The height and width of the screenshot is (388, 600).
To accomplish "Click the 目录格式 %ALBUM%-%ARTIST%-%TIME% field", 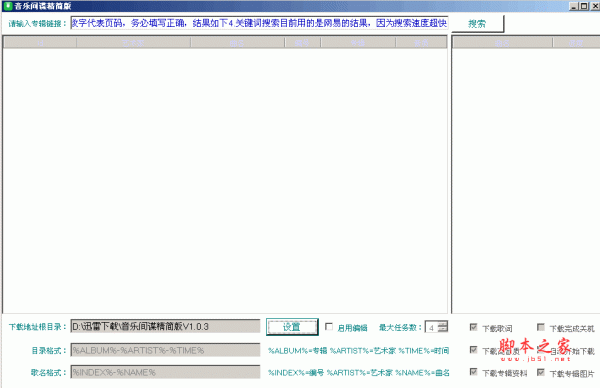I will 165,350.
